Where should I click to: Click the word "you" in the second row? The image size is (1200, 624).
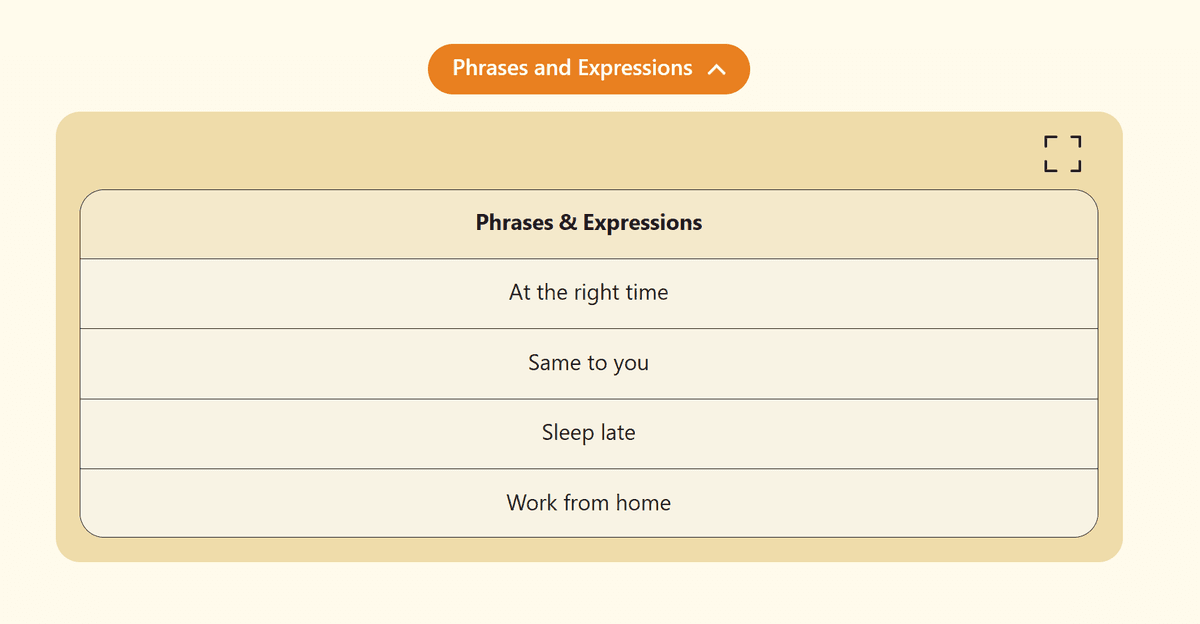[x=631, y=364]
